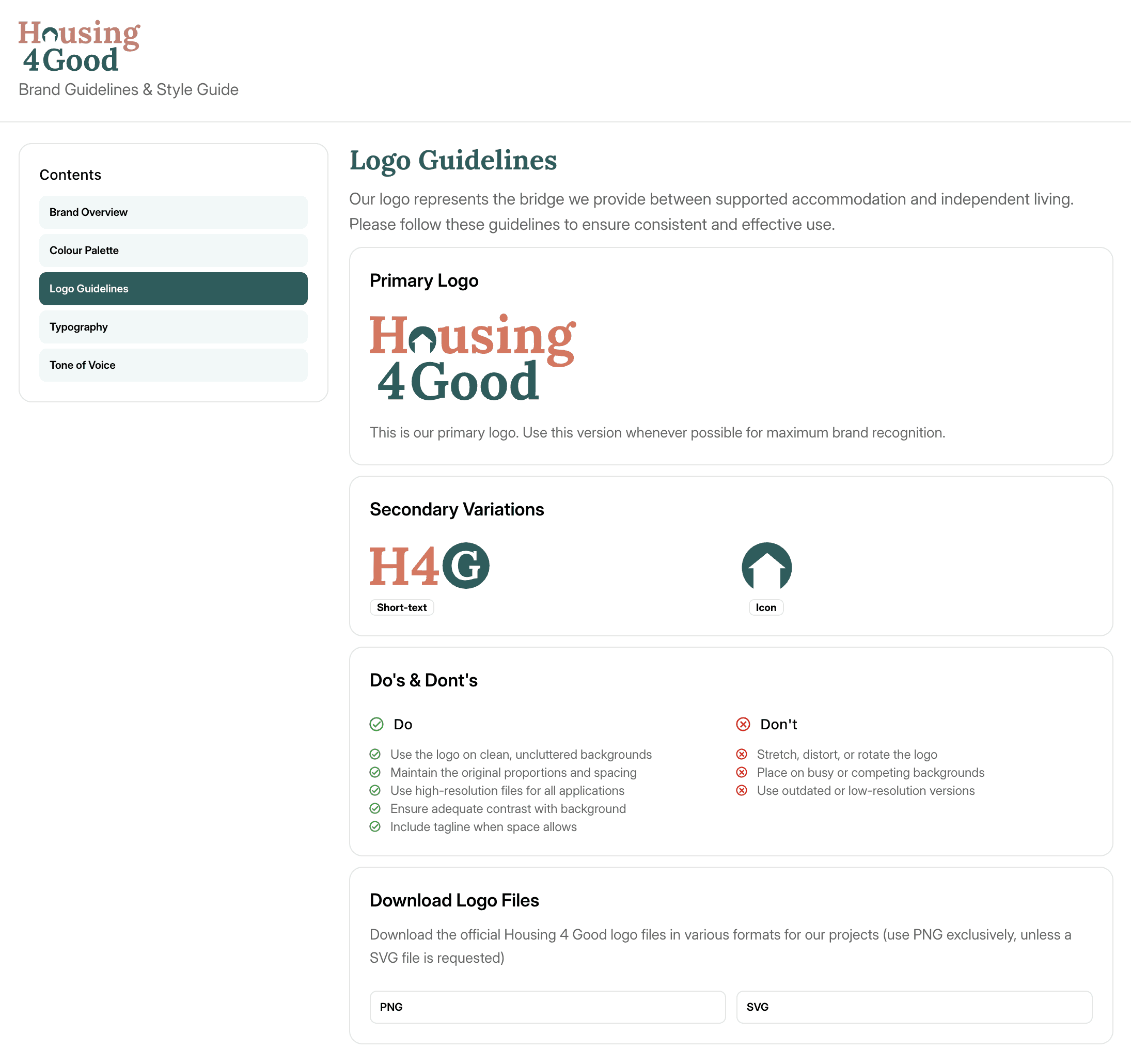Go to the Colour Palette section
Viewport: 1131px width, 1064px height.
[173, 251]
